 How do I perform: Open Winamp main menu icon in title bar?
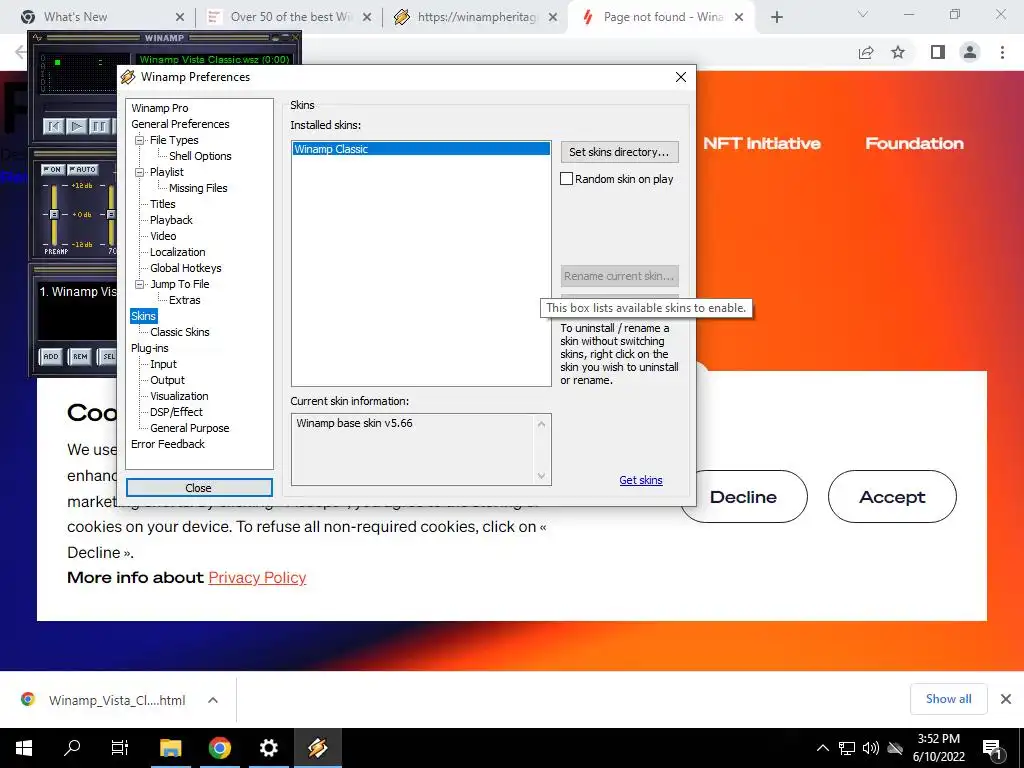[37, 38]
